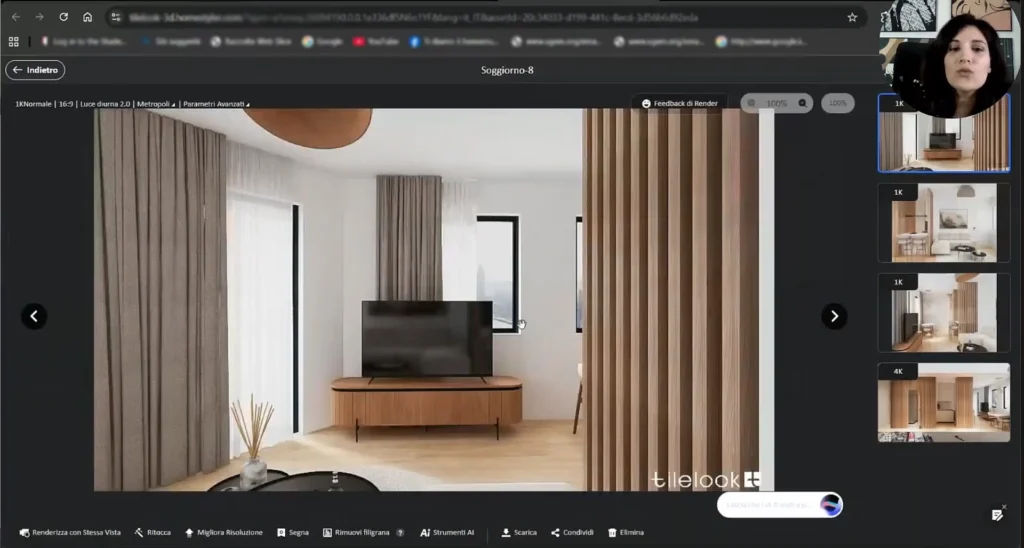This screenshot has width=1024, height=548.
Task: Open the browser home page
Action: (88, 17)
